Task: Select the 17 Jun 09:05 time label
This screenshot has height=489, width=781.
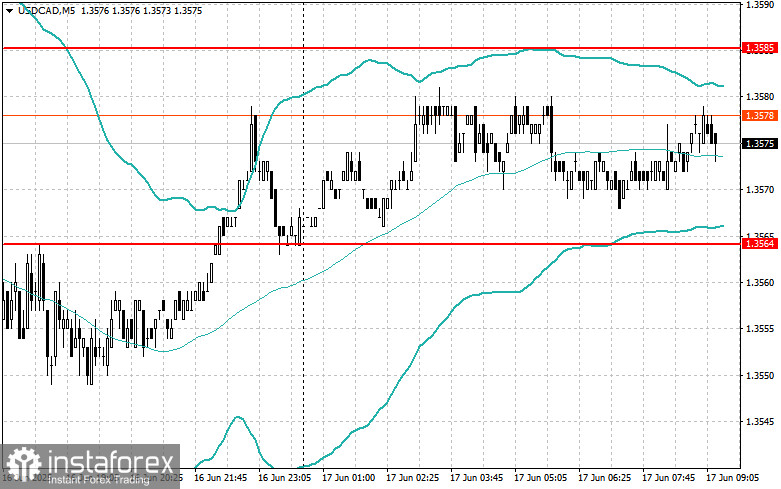Action: pyautogui.click(x=732, y=478)
